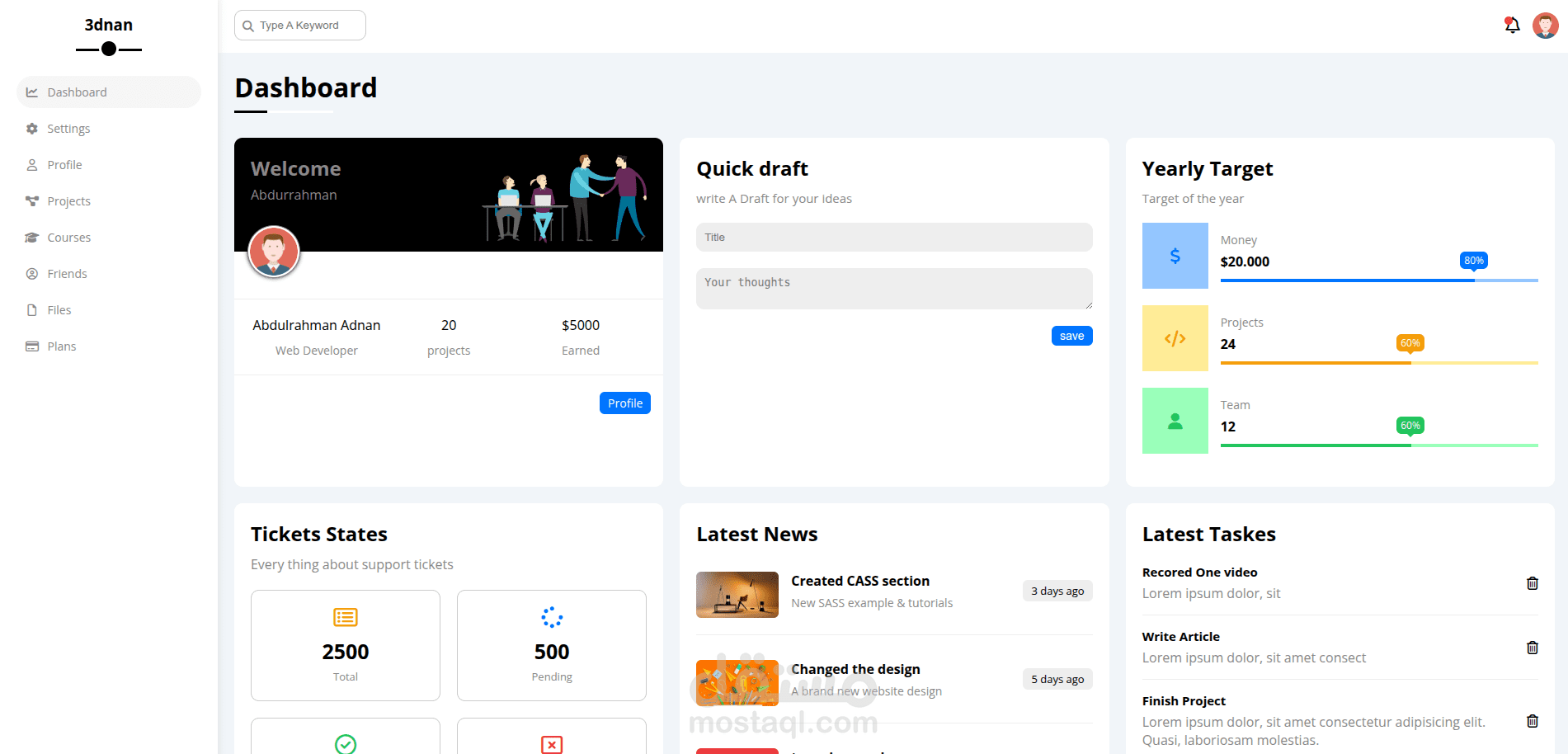This screenshot has width=1568, height=754.
Task: Click the Team progress bar
Action: (1379, 445)
